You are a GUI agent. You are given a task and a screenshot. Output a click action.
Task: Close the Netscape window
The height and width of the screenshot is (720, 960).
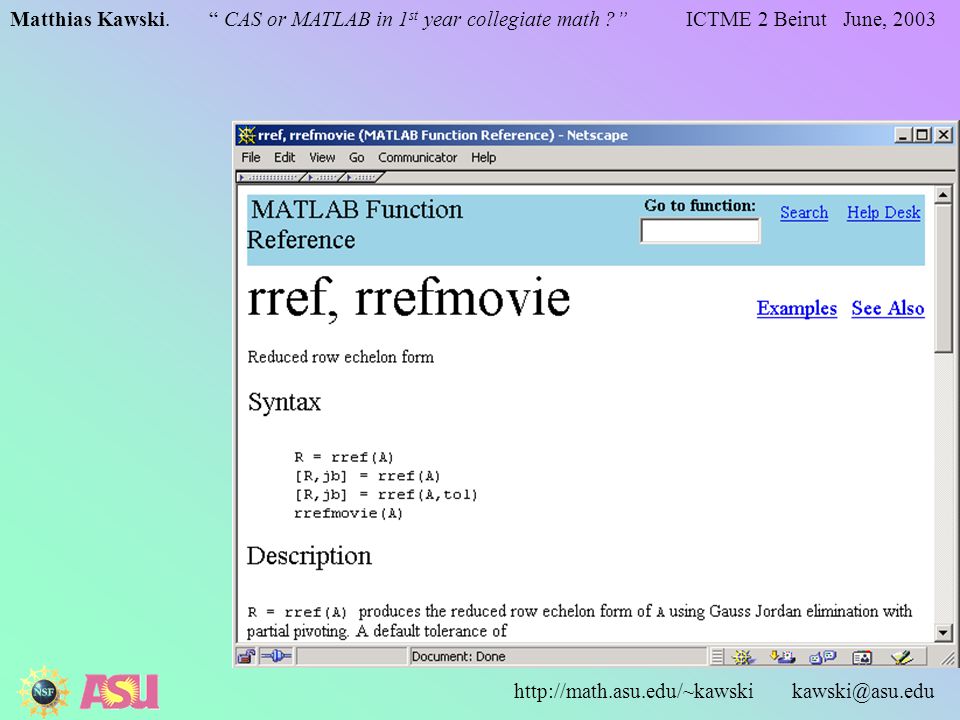click(944, 135)
